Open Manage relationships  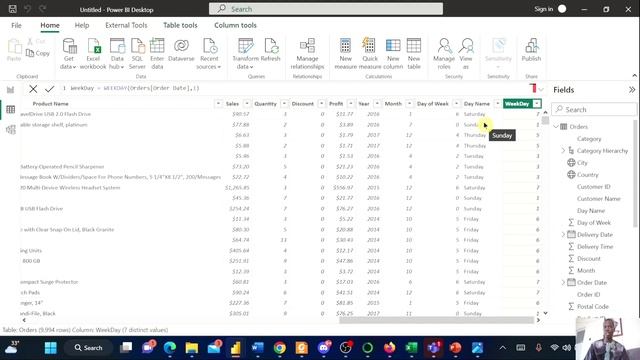pos(307,54)
